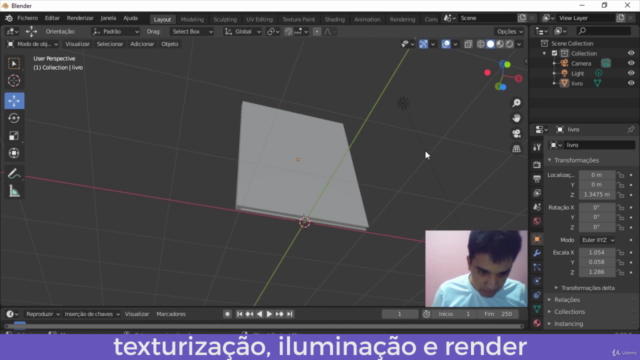Click the Localização Z value field

click(597, 195)
